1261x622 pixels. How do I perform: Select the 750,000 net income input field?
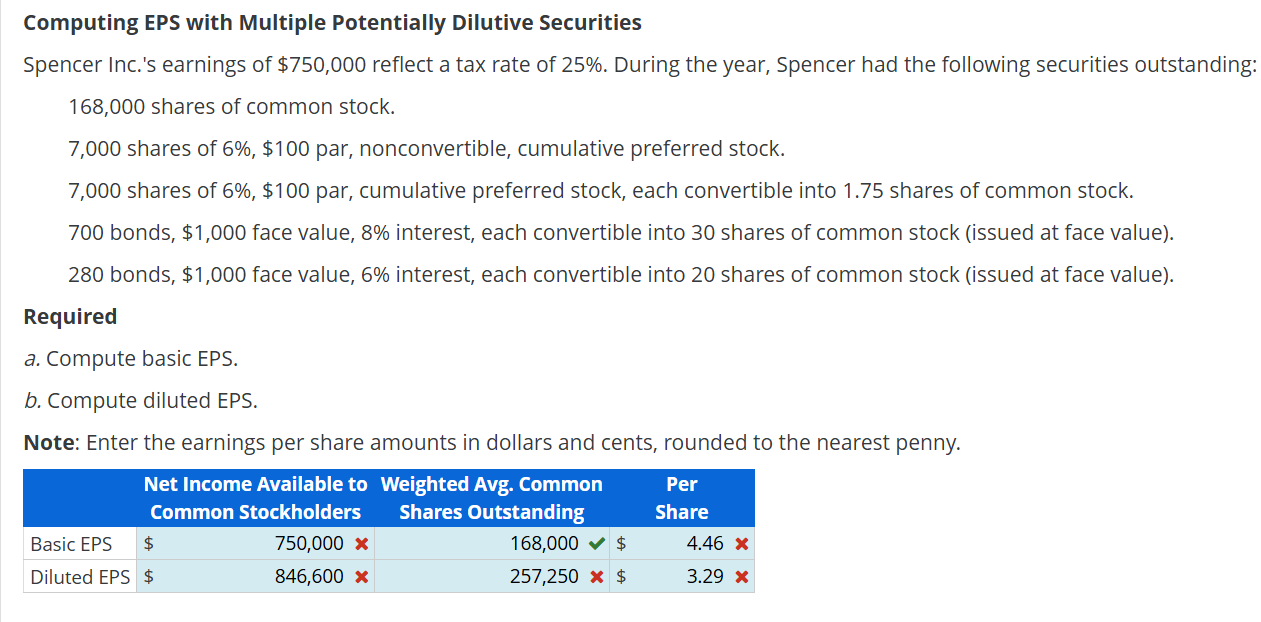280,543
